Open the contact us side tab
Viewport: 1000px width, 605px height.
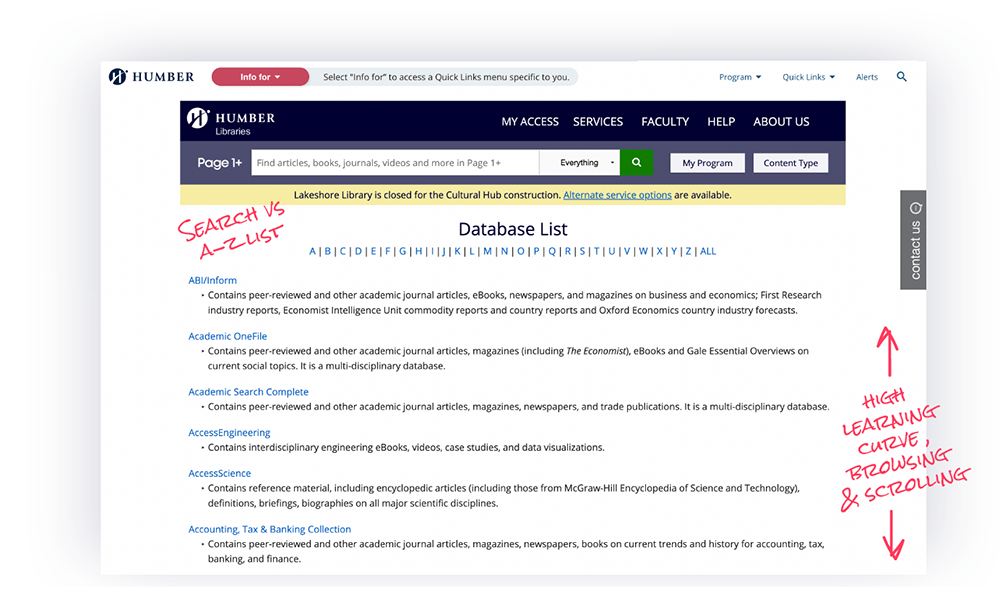click(913, 240)
